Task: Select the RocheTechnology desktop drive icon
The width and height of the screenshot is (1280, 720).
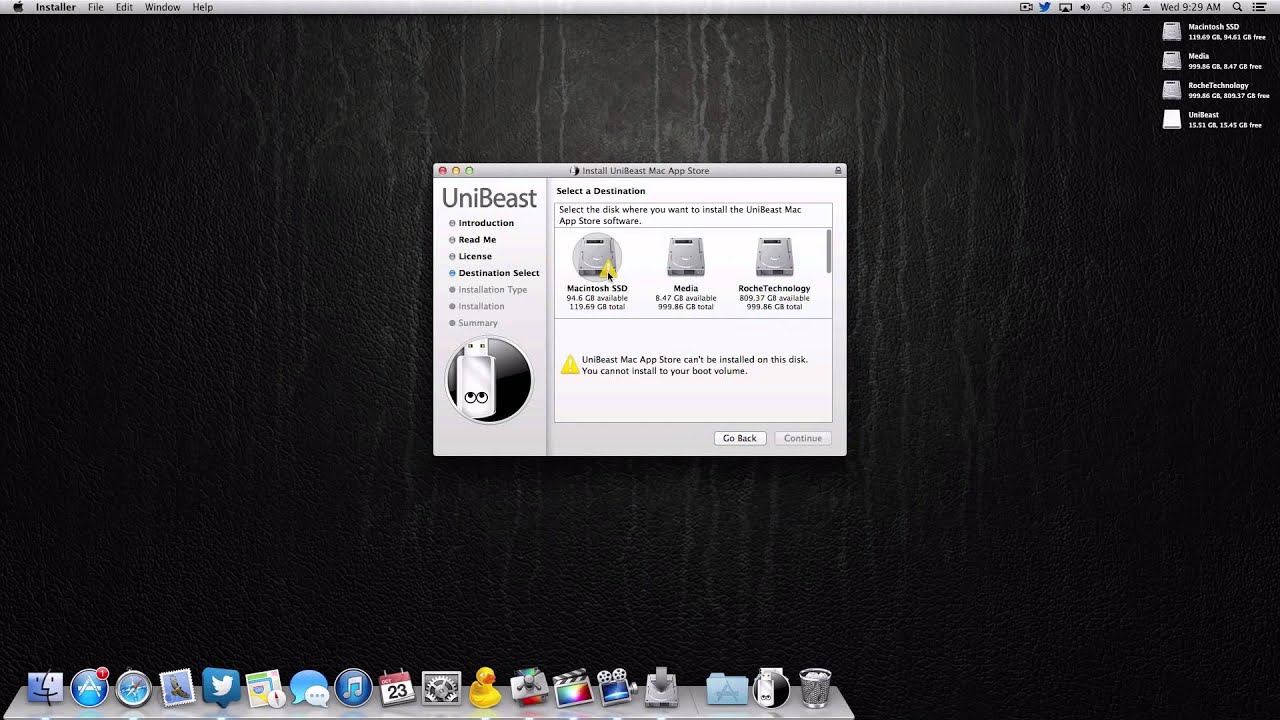Action: pos(1172,90)
